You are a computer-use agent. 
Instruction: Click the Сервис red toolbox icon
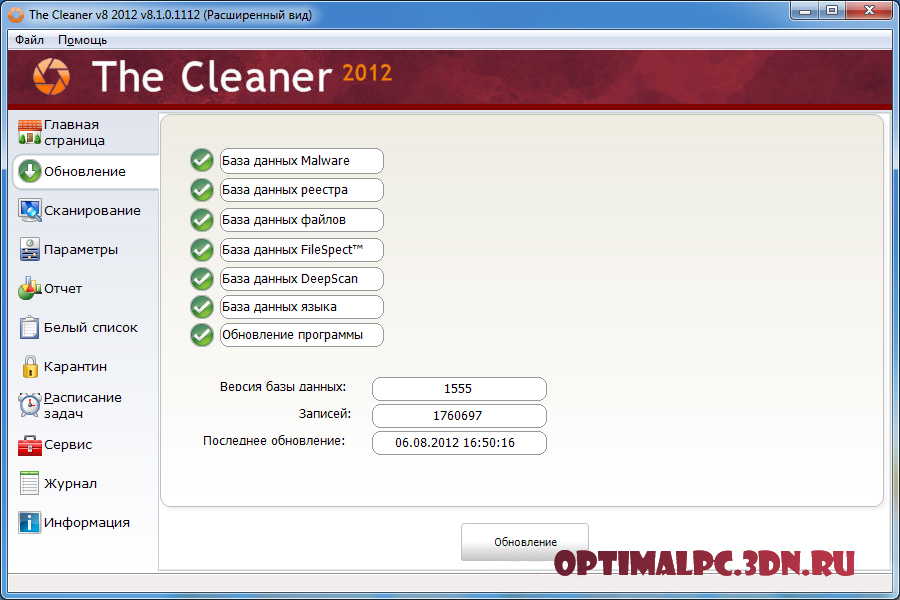tap(30, 445)
